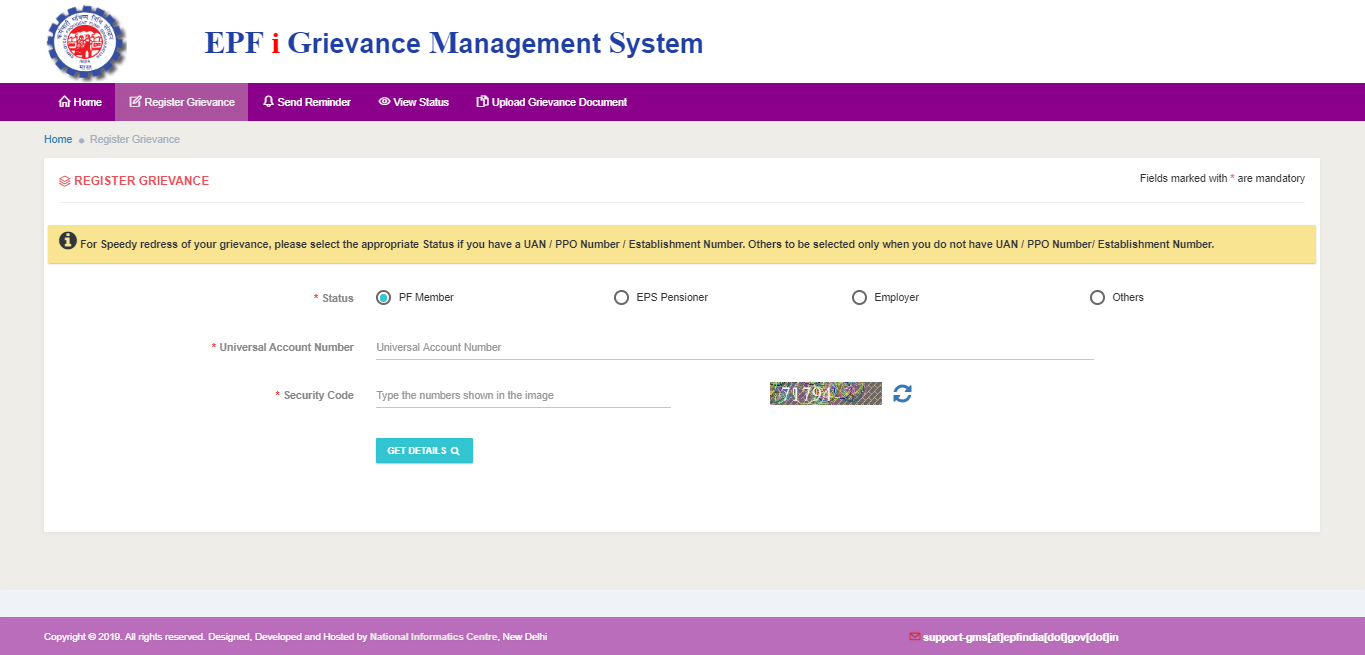
Task: Click the REGISTER GRIEVANCE section heading
Action: coord(142,181)
